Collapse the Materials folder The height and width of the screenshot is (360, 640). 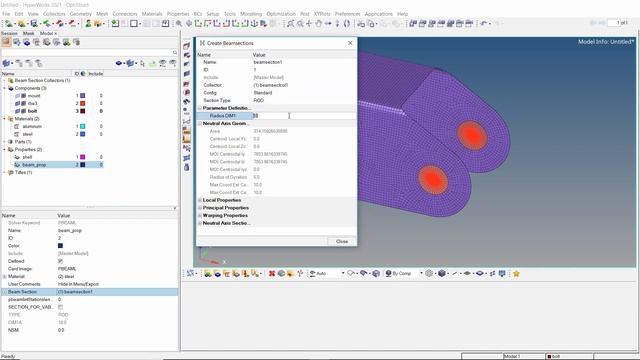4,119
